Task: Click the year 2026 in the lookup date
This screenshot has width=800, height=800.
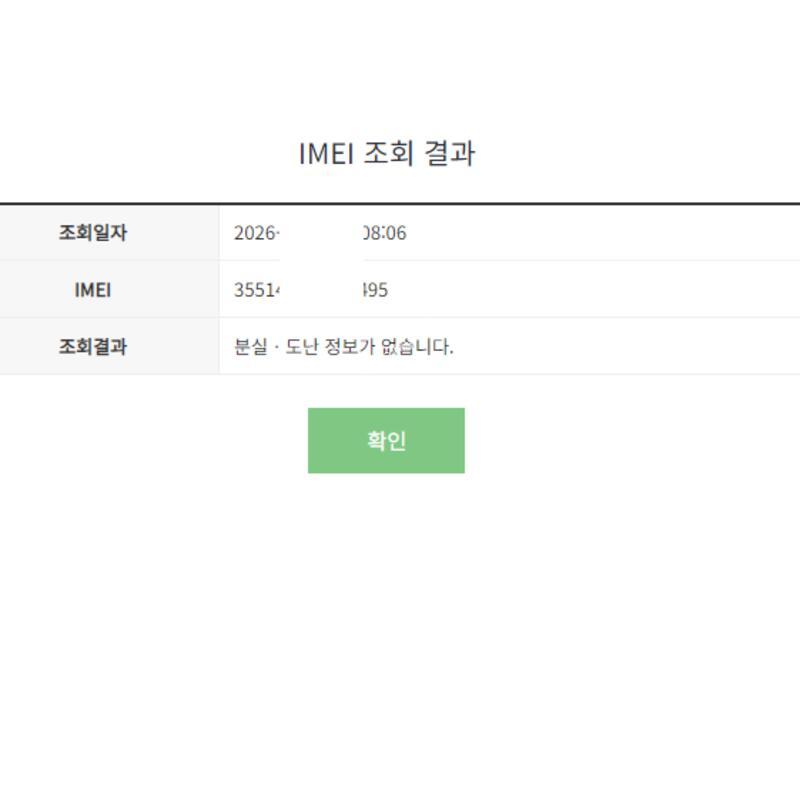Action: 255,233
